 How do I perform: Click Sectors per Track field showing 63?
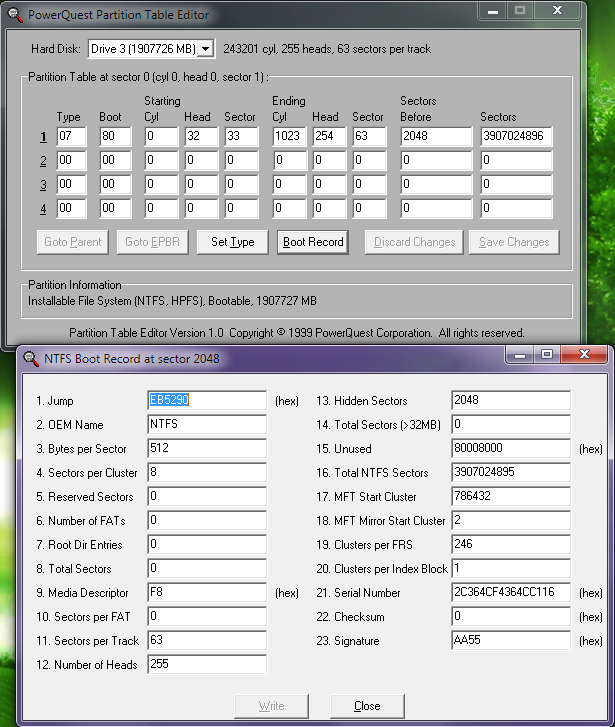[207, 640]
